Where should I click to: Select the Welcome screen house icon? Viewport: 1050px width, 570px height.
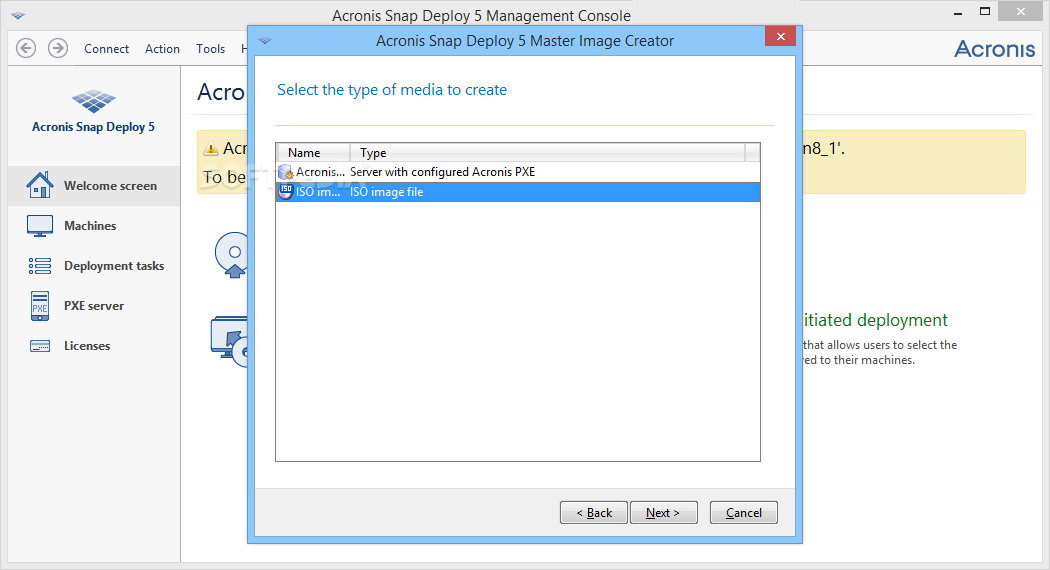[x=40, y=185]
